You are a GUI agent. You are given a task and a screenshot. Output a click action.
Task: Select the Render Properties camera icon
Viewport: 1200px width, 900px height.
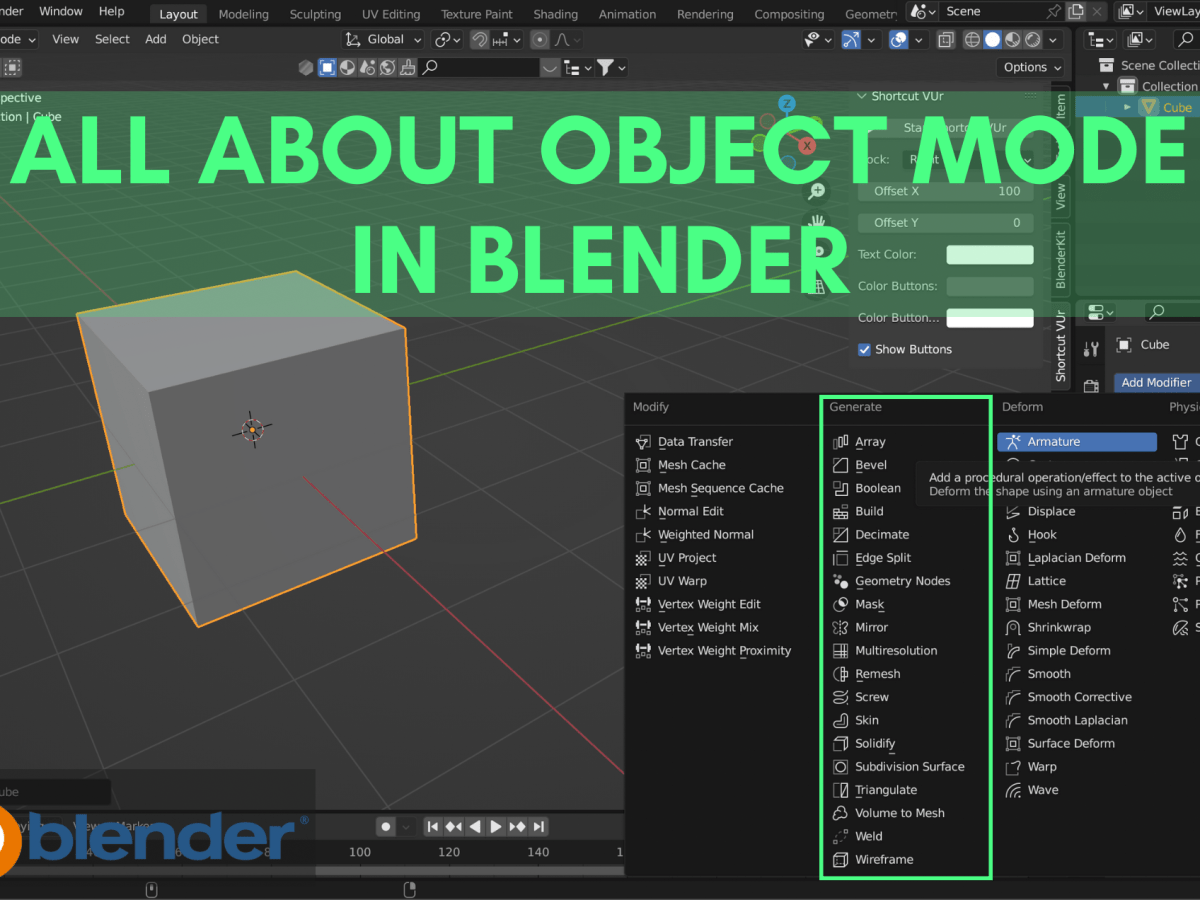[1091, 386]
